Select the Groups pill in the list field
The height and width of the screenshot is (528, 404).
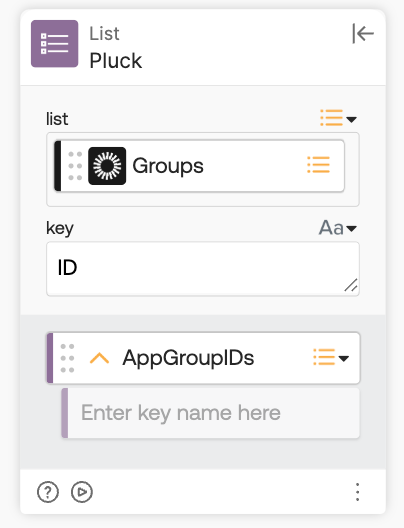pos(199,166)
